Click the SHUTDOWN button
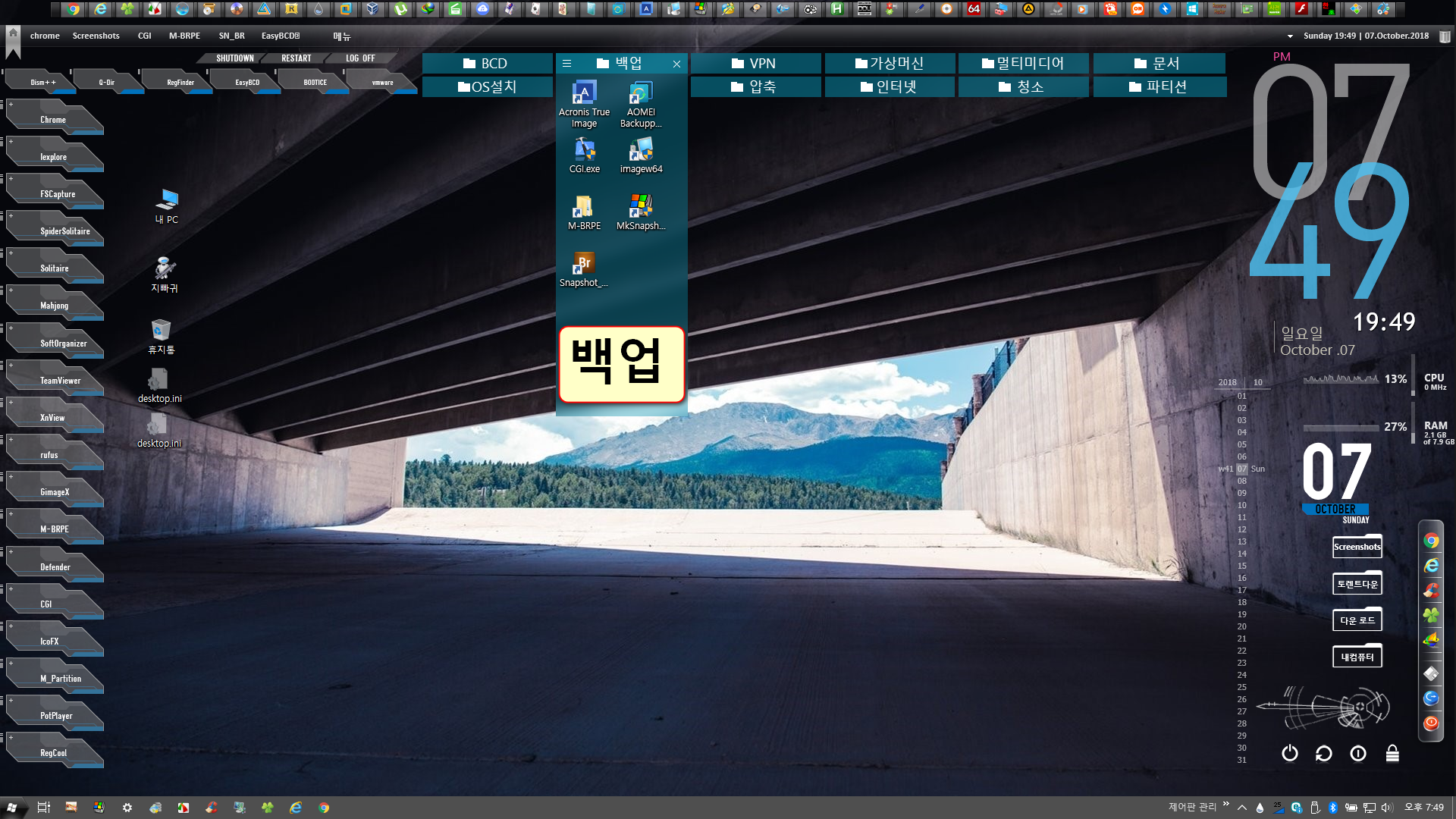 pos(234,58)
